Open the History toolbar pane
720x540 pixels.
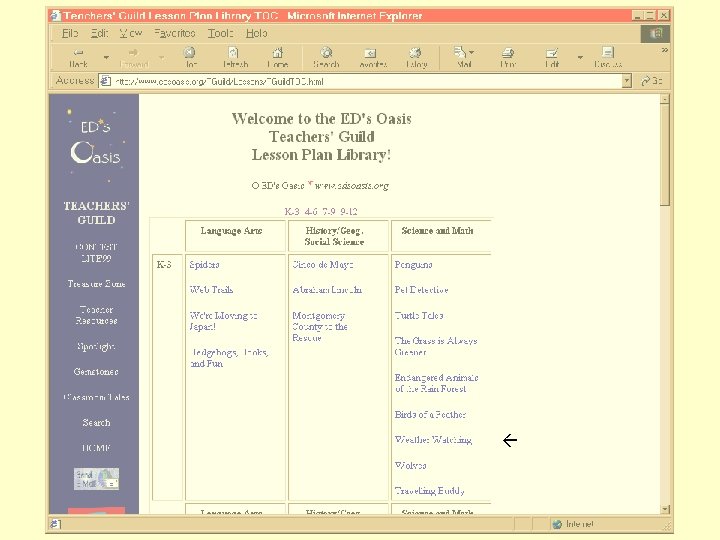(x=416, y=57)
